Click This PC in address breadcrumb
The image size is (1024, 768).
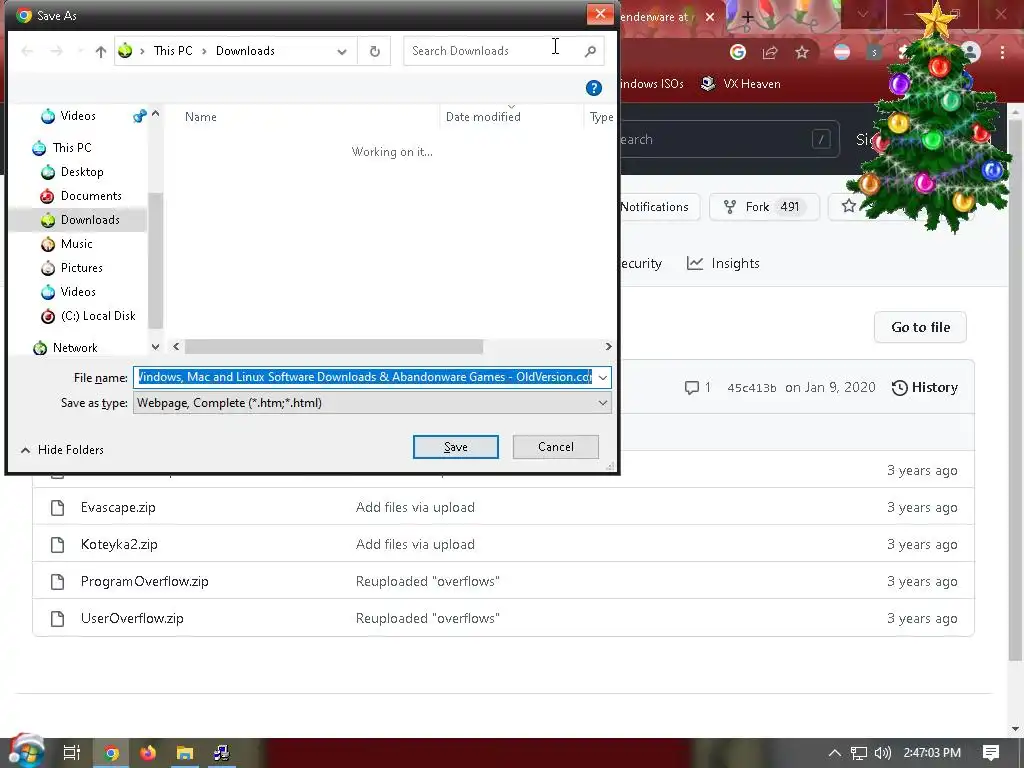(173, 51)
